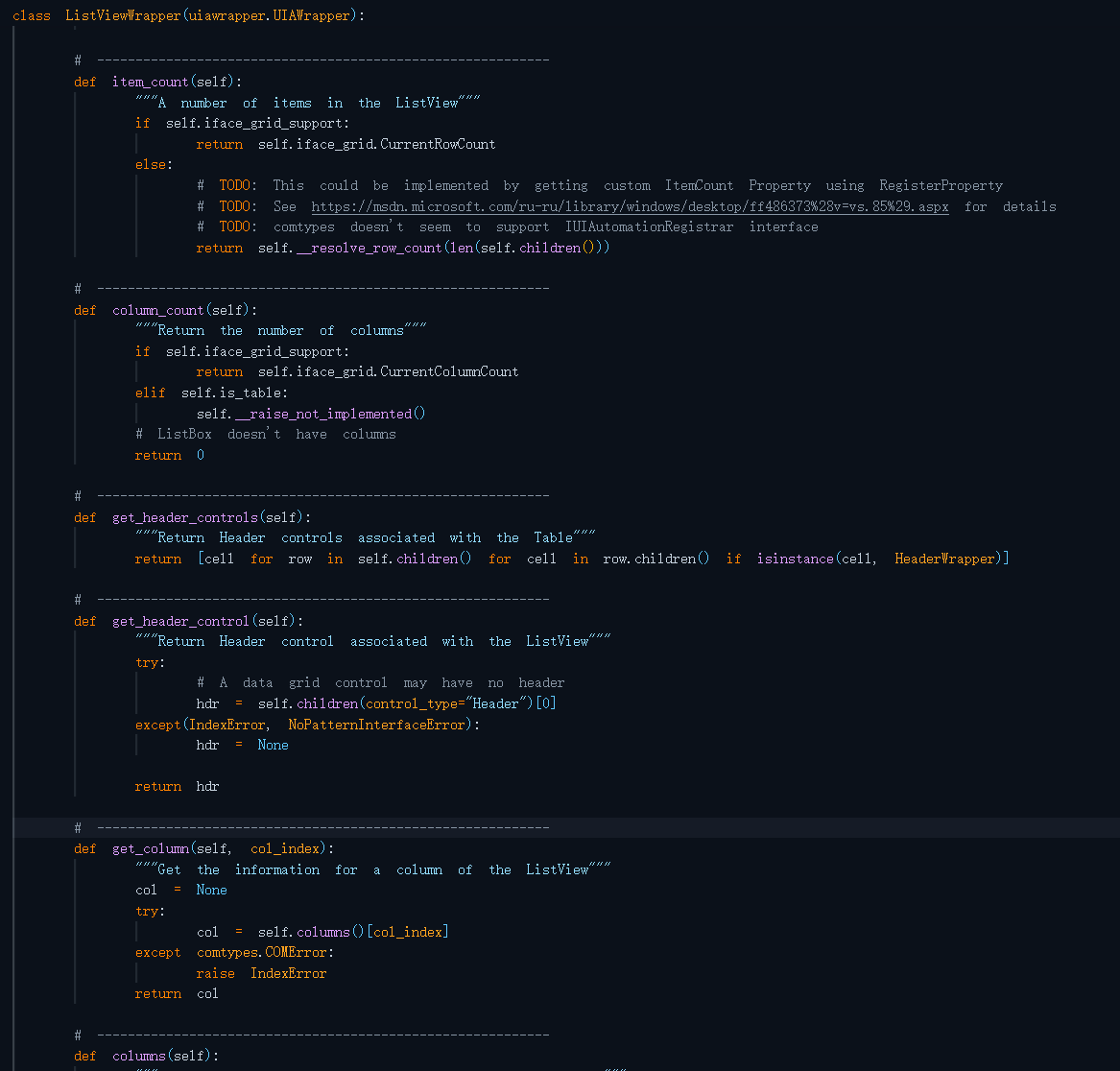This screenshot has height=1071, width=1120.
Task: Click the class name ListViewWrapper
Action: 123,15
